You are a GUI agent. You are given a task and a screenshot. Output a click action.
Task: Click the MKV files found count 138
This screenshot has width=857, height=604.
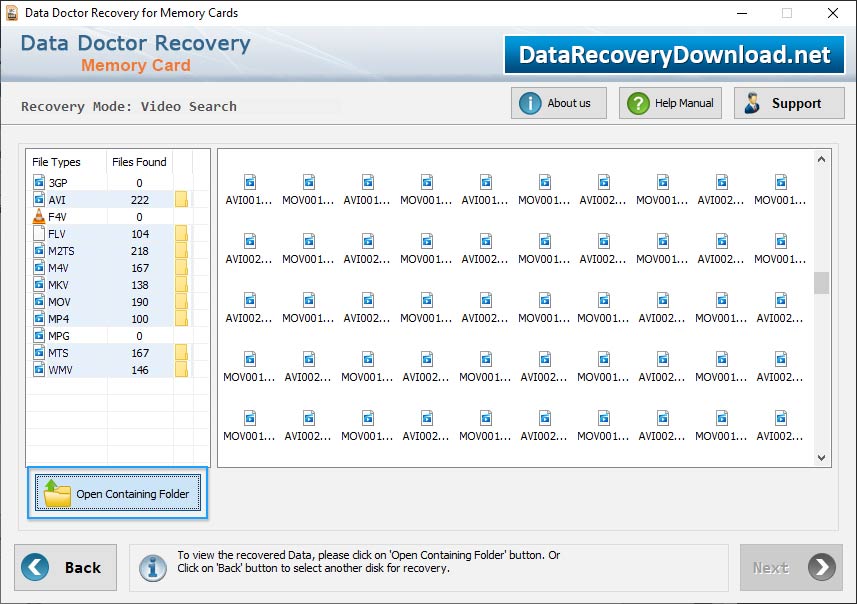pyautogui.click(x=140, y=285)
